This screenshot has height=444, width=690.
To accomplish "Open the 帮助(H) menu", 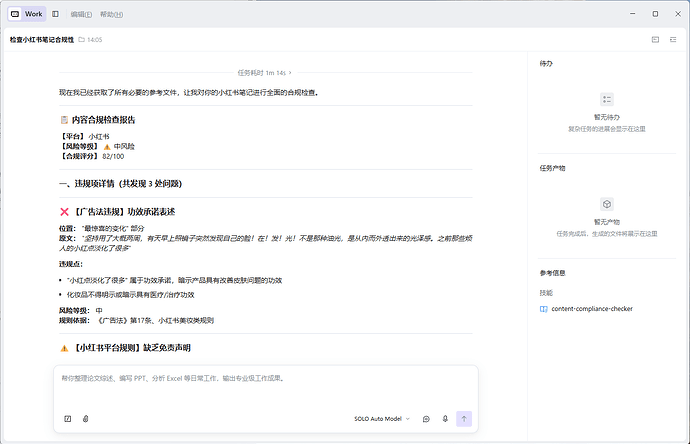I will [x=111, y=15].
